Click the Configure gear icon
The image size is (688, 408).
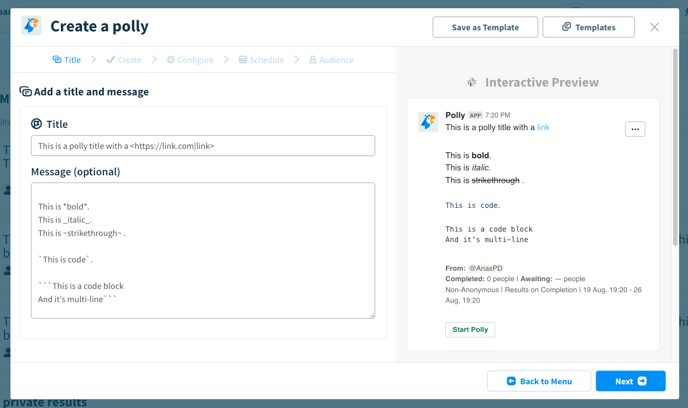[x=171, y=60]
